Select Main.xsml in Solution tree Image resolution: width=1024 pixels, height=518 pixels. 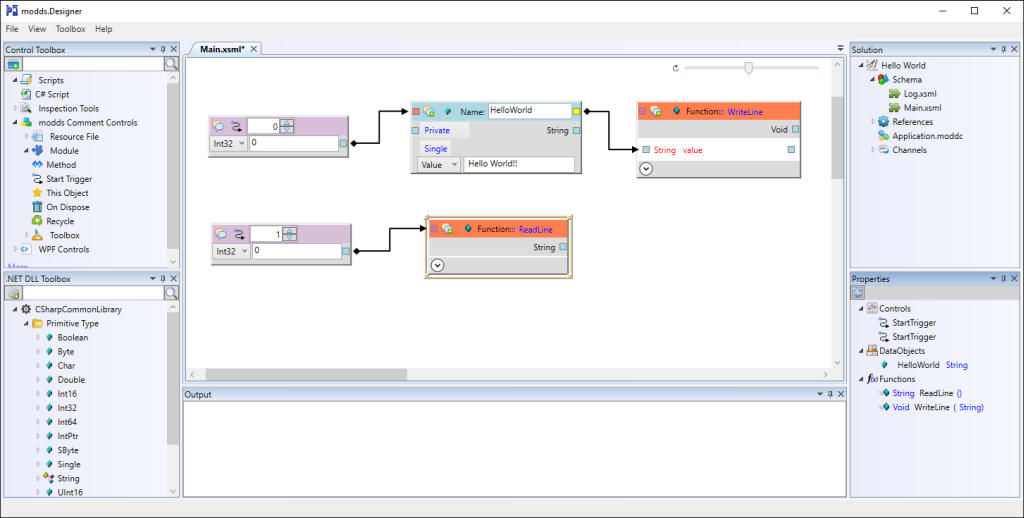tap(922, 108)
